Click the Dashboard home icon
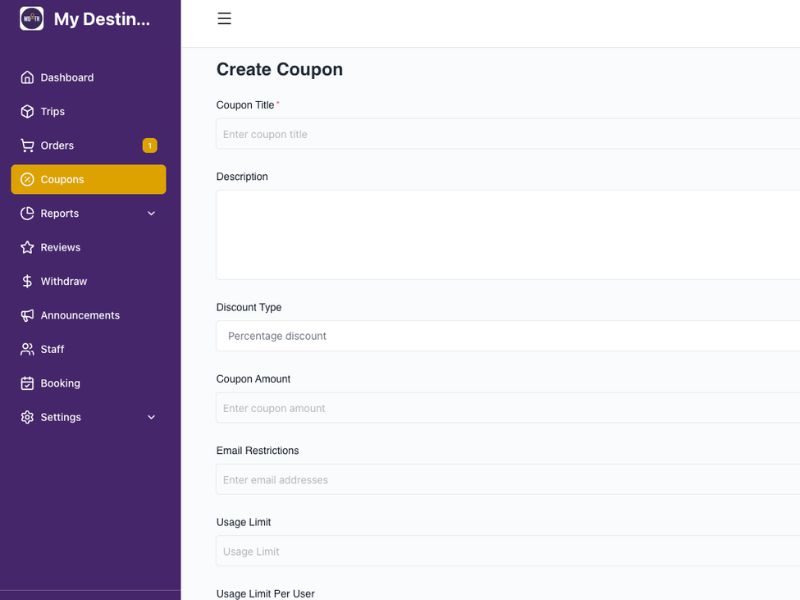The width and height of the screenshot is (800, 600). (x=27, y=78)
